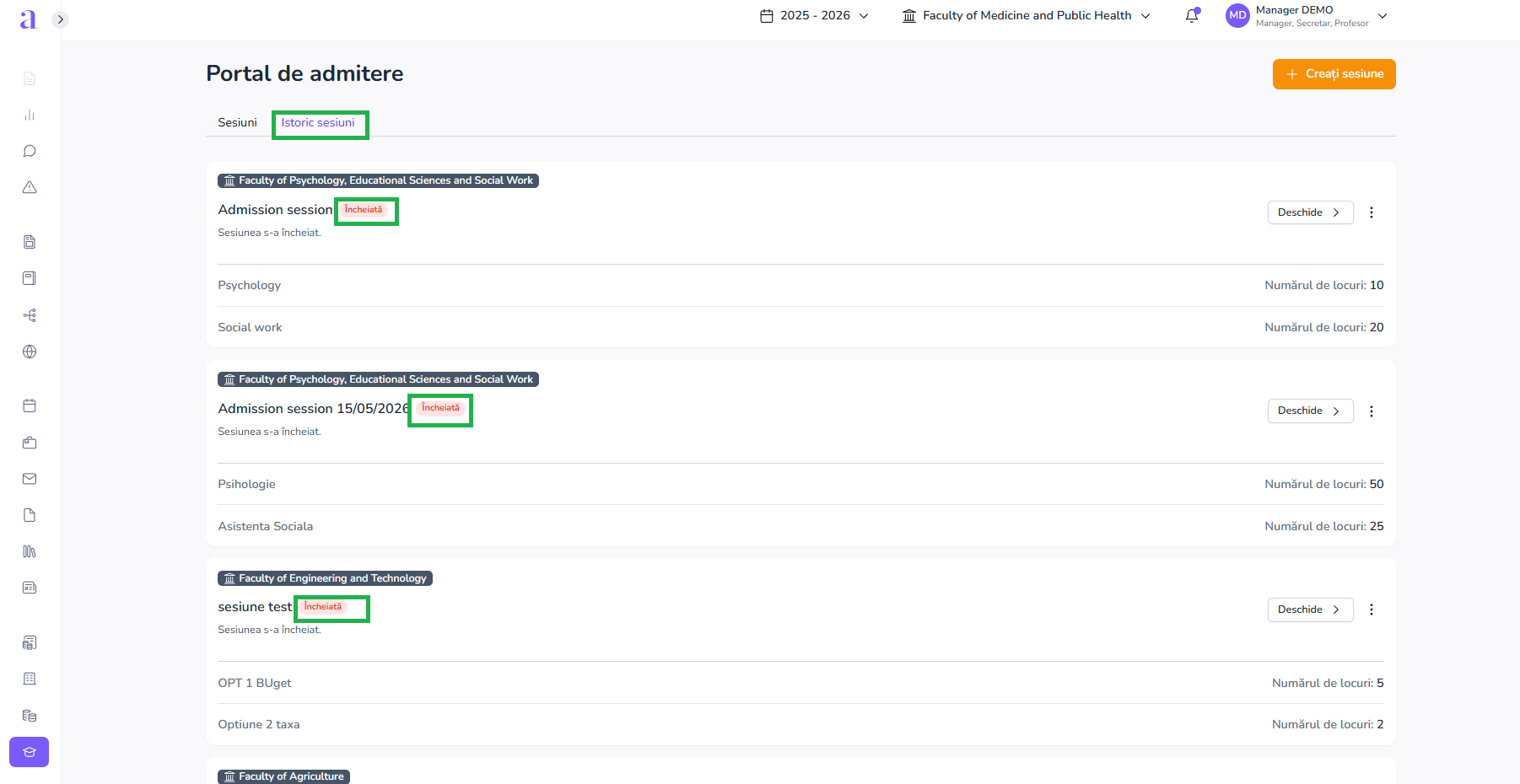Click 'Numărul de locuri: 50' text
The image size is (1520, 784).
[1324, 485]
